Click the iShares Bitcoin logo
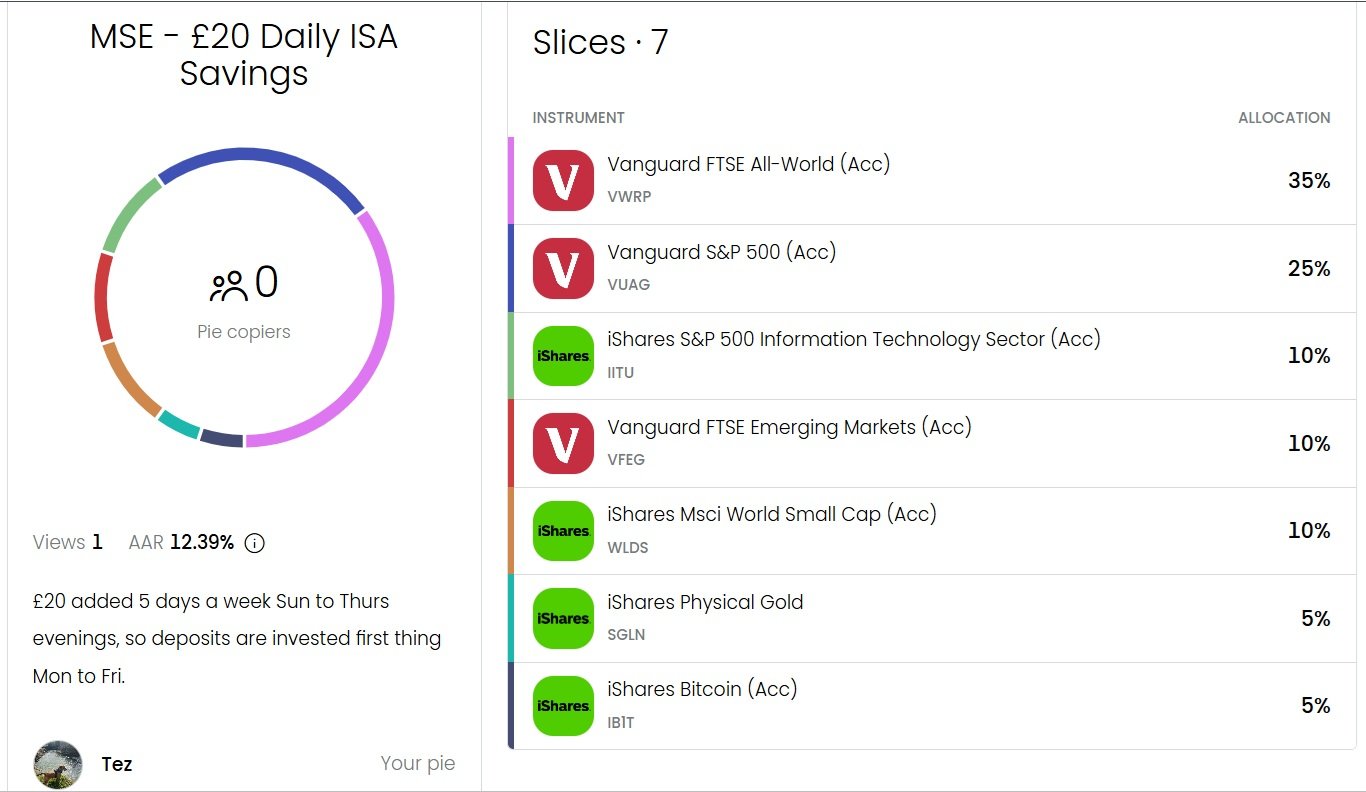The height and width of the screenshot is (792, 1366). click(563, 706)
